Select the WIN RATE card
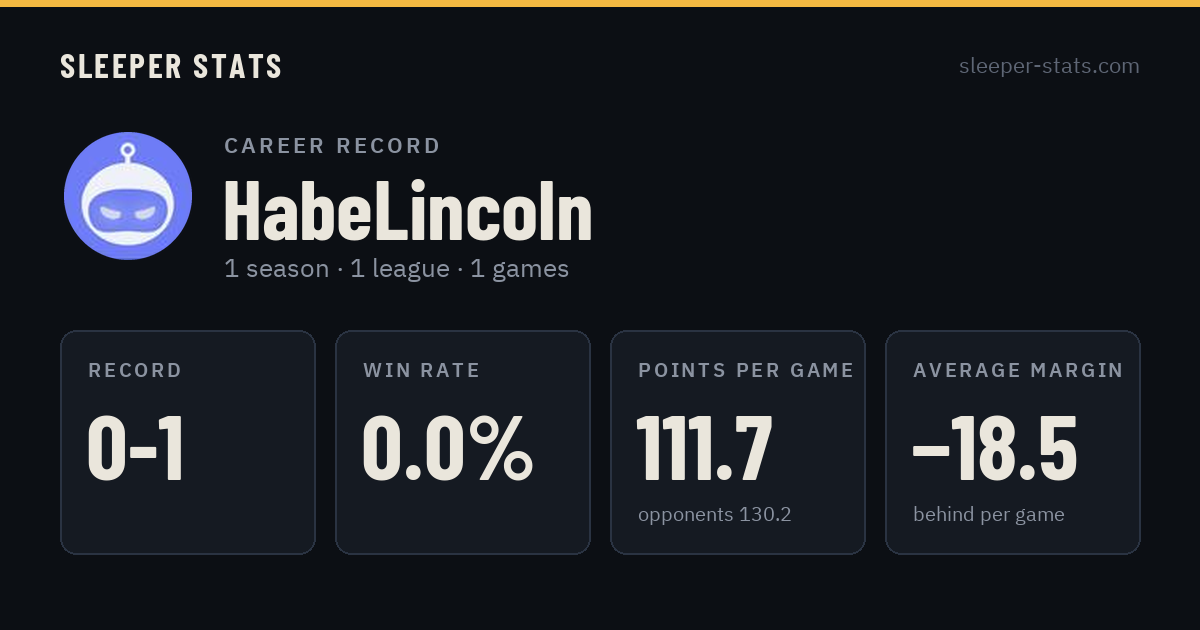The height and width of the screenshot is (630, 1200). [463, 442]
